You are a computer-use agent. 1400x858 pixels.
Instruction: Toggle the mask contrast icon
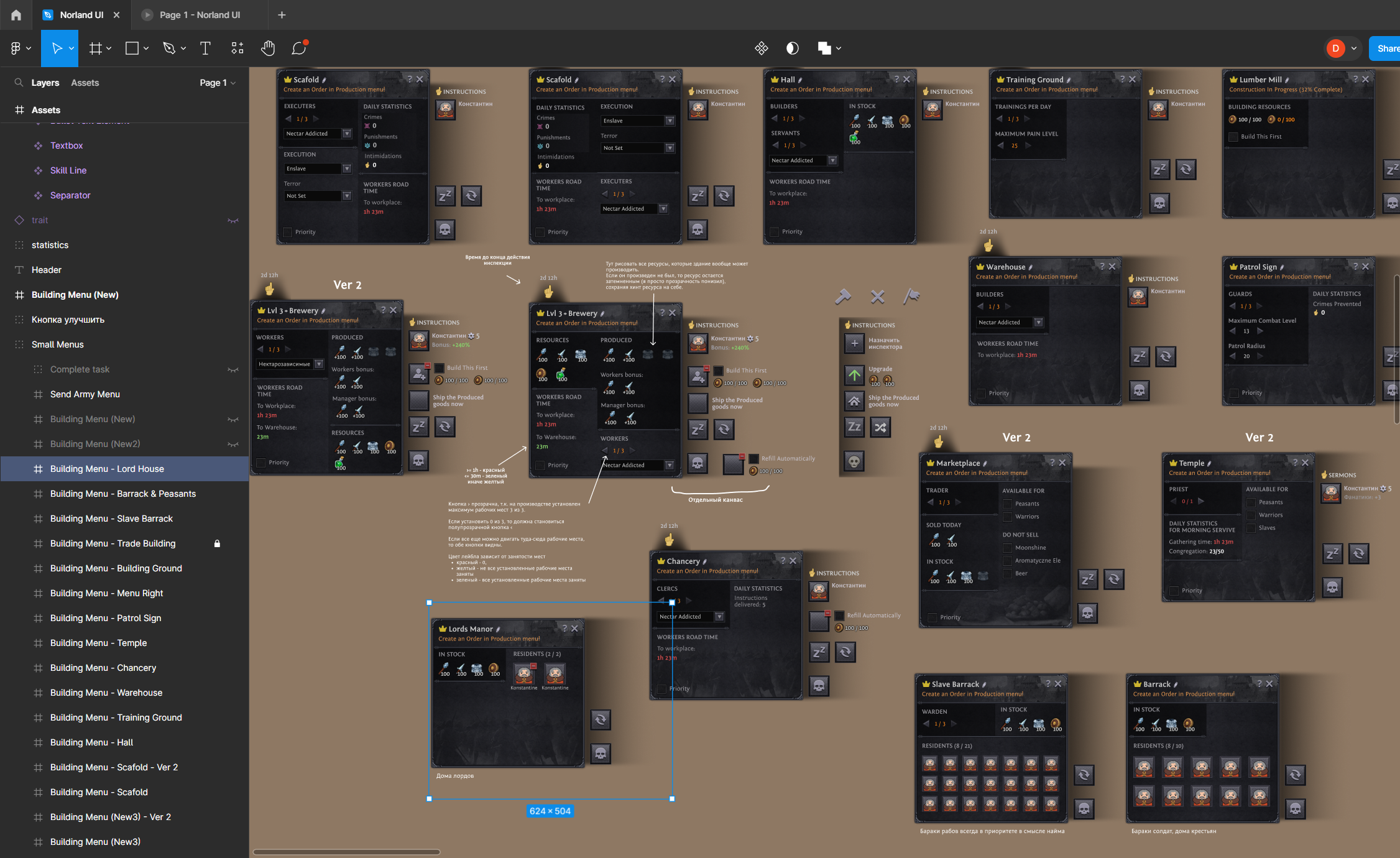tap(792, 48)
